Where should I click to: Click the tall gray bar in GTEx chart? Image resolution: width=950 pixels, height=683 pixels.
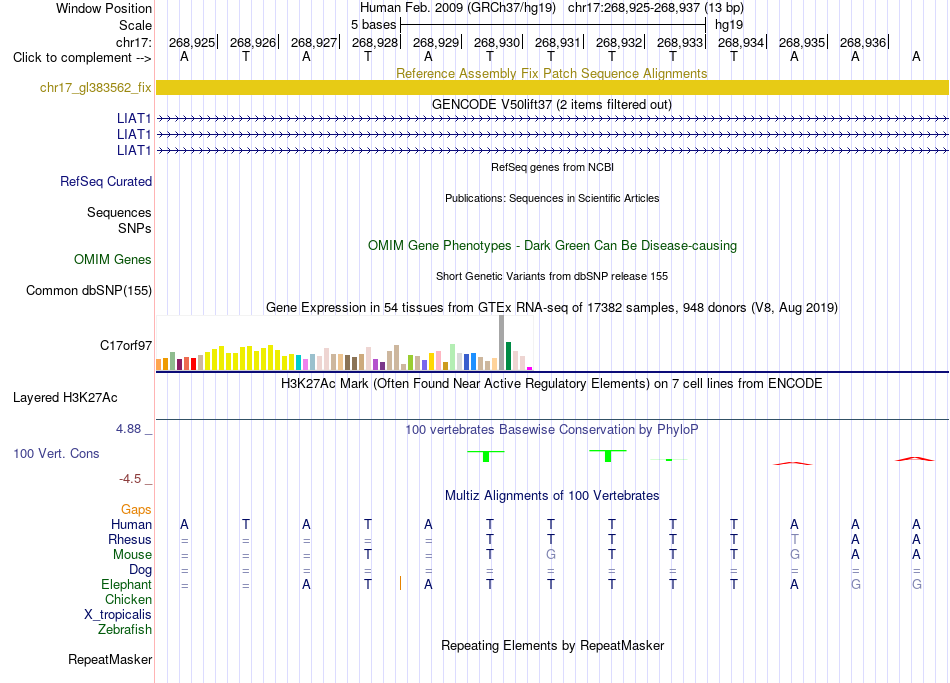click(x=502, y=342)
